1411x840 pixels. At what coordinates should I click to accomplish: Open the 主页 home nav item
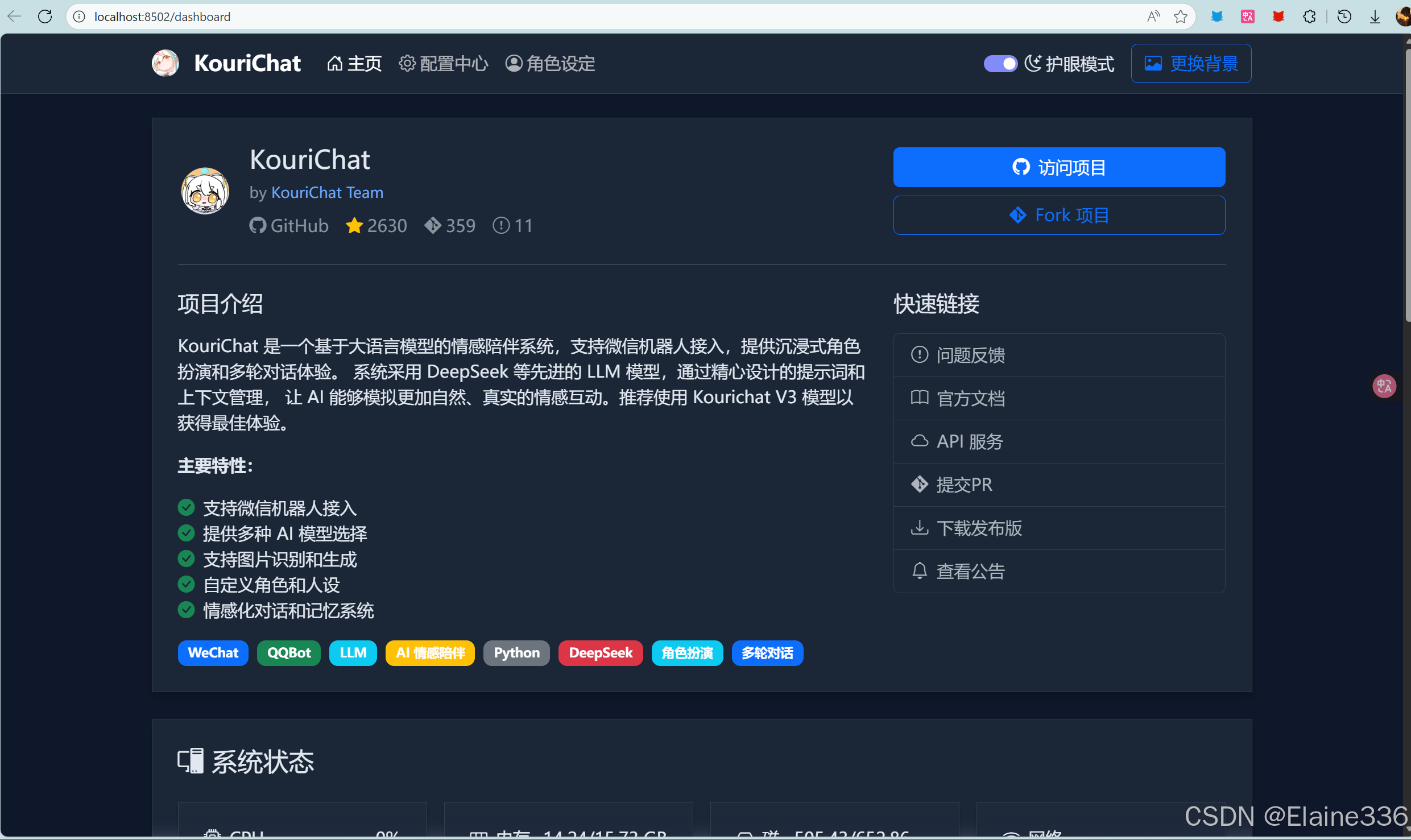pyautogui.click(x=354, y=64)
